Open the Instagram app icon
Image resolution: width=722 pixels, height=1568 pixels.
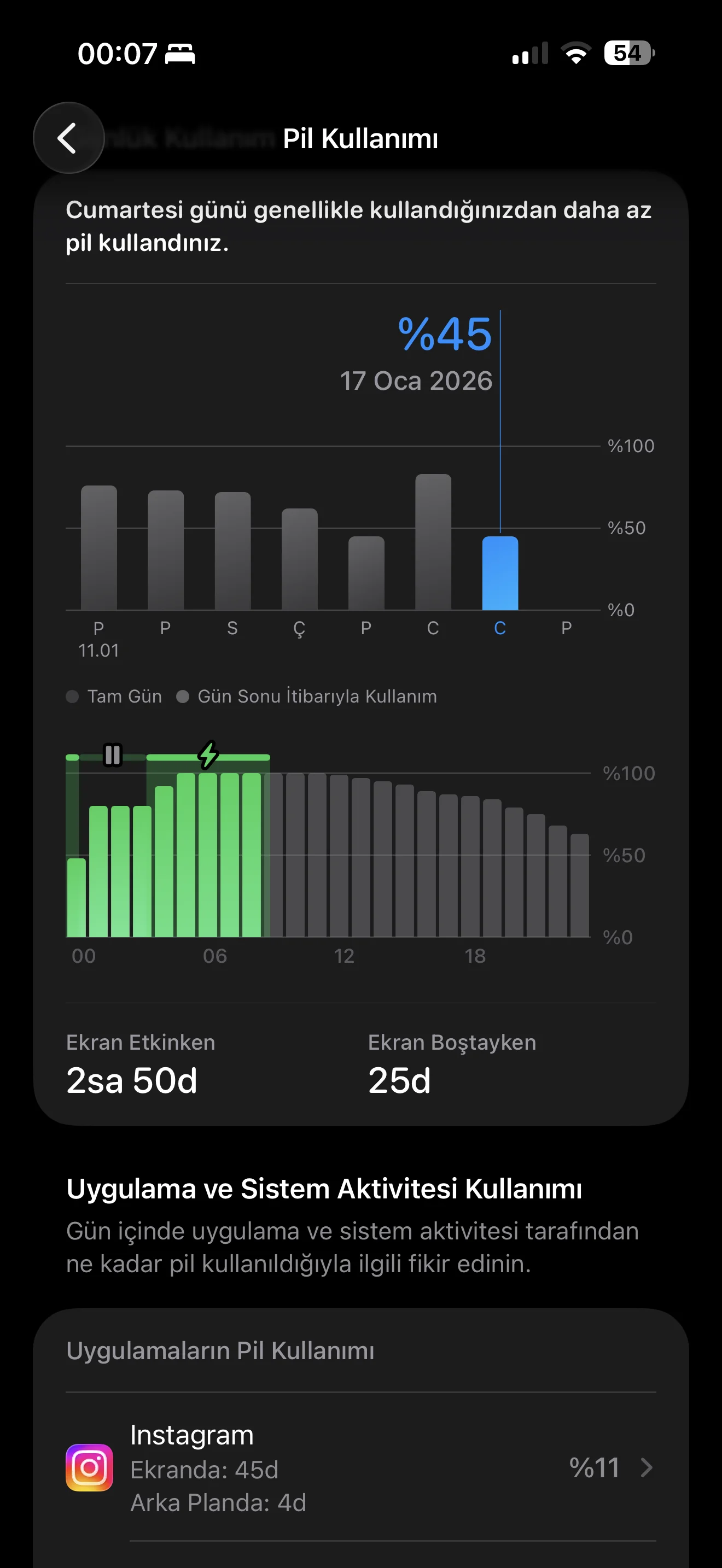tap(90, 1467)
